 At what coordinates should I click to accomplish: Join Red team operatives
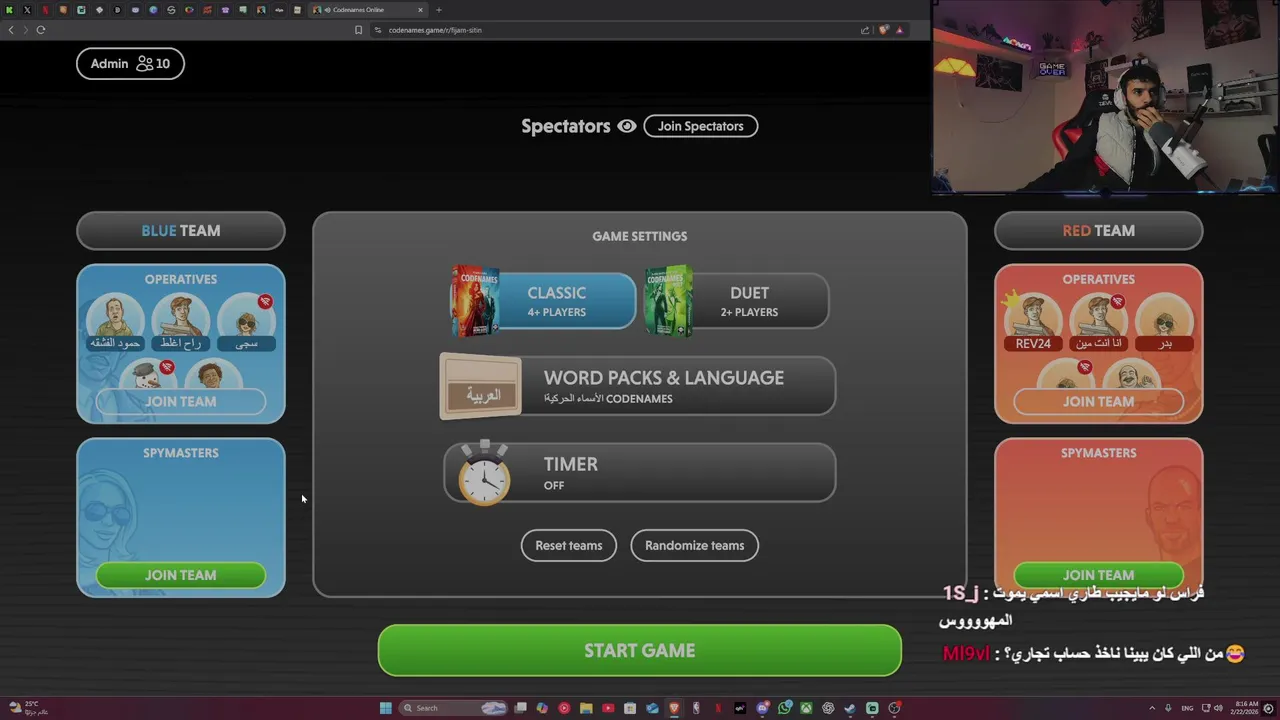click(1099, 402)
